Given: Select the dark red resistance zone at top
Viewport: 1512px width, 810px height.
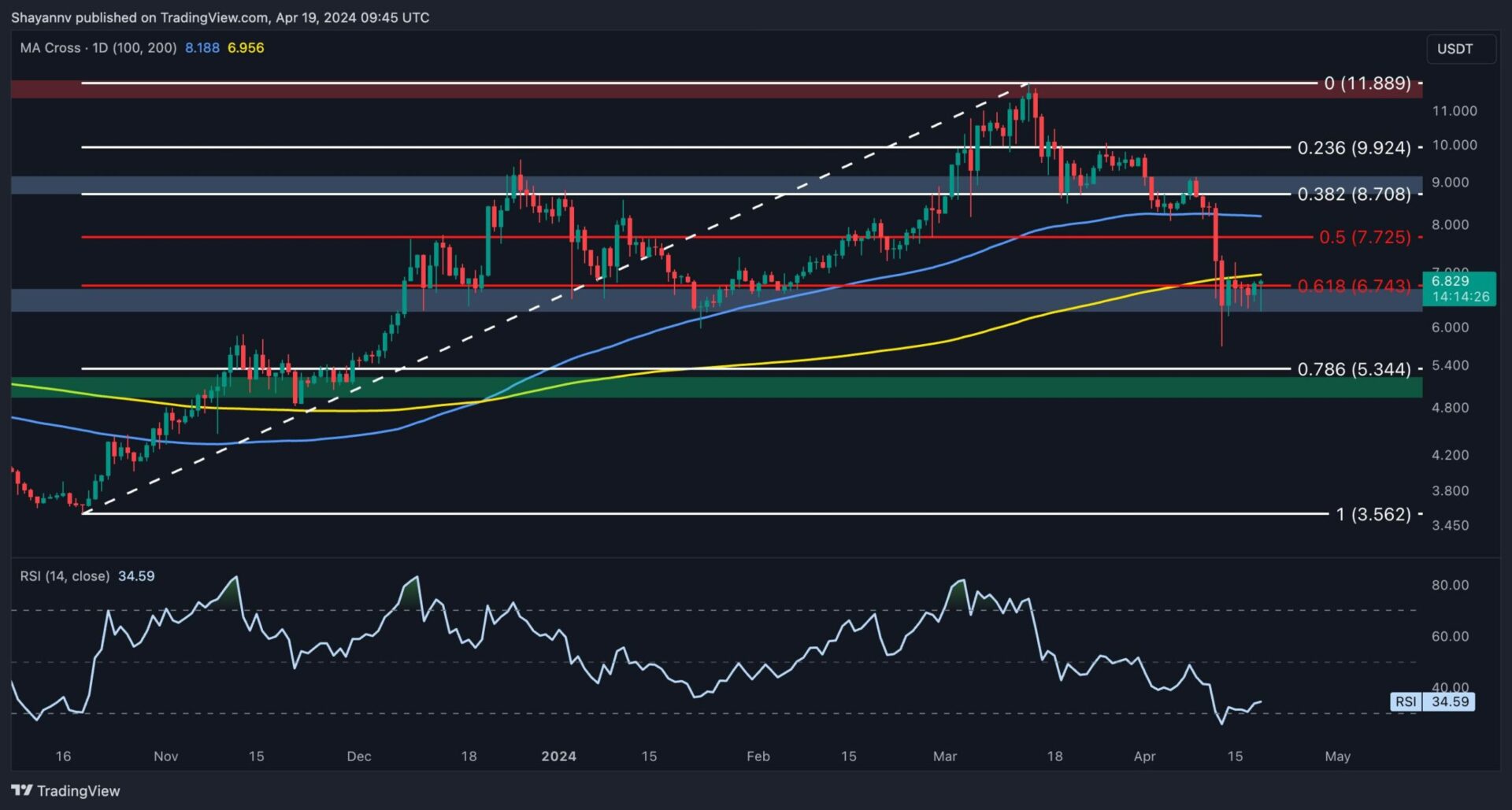Looking at the screenshot, I should (x=717, y=88).
